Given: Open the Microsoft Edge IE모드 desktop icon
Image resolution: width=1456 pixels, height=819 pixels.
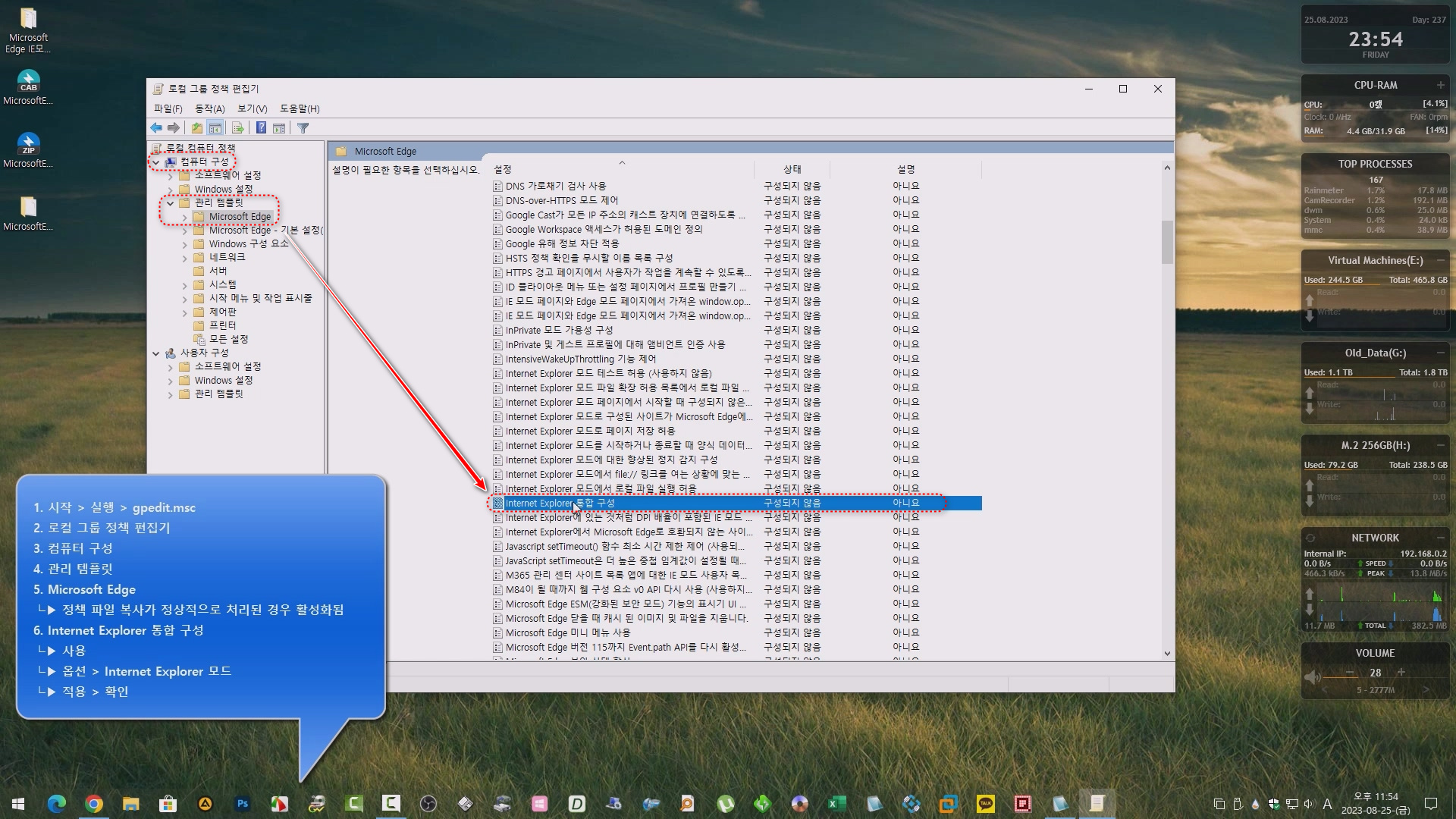Looking at the screenshot, I should coord(28,30).
